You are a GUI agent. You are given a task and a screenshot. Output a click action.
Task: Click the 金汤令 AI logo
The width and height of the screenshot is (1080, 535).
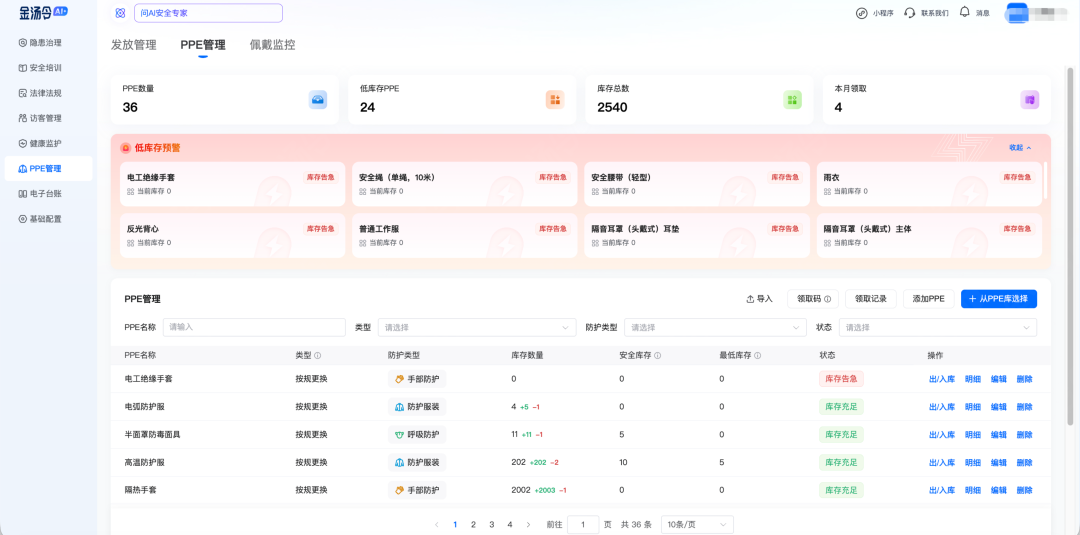pyautogui.click(x=43, y=12)
